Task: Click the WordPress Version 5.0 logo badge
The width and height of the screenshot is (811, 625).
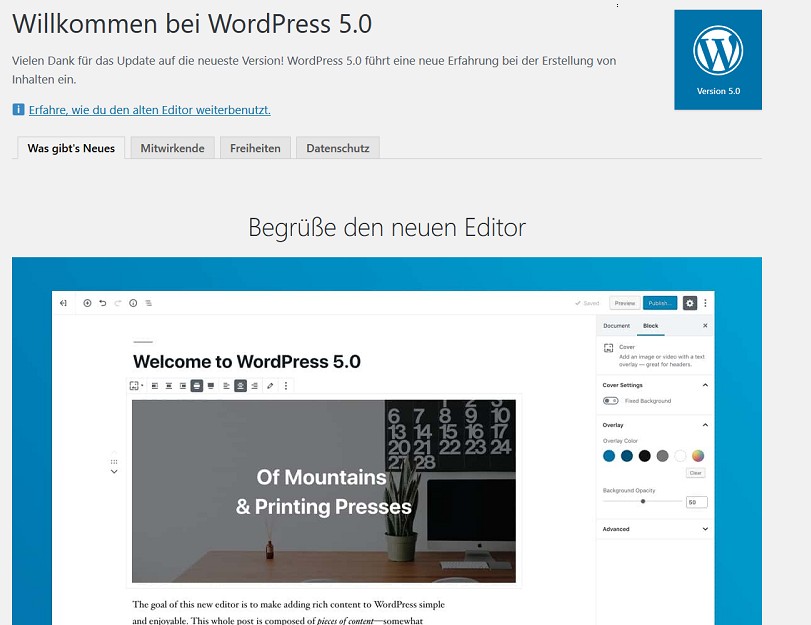Action: (717, 60)
